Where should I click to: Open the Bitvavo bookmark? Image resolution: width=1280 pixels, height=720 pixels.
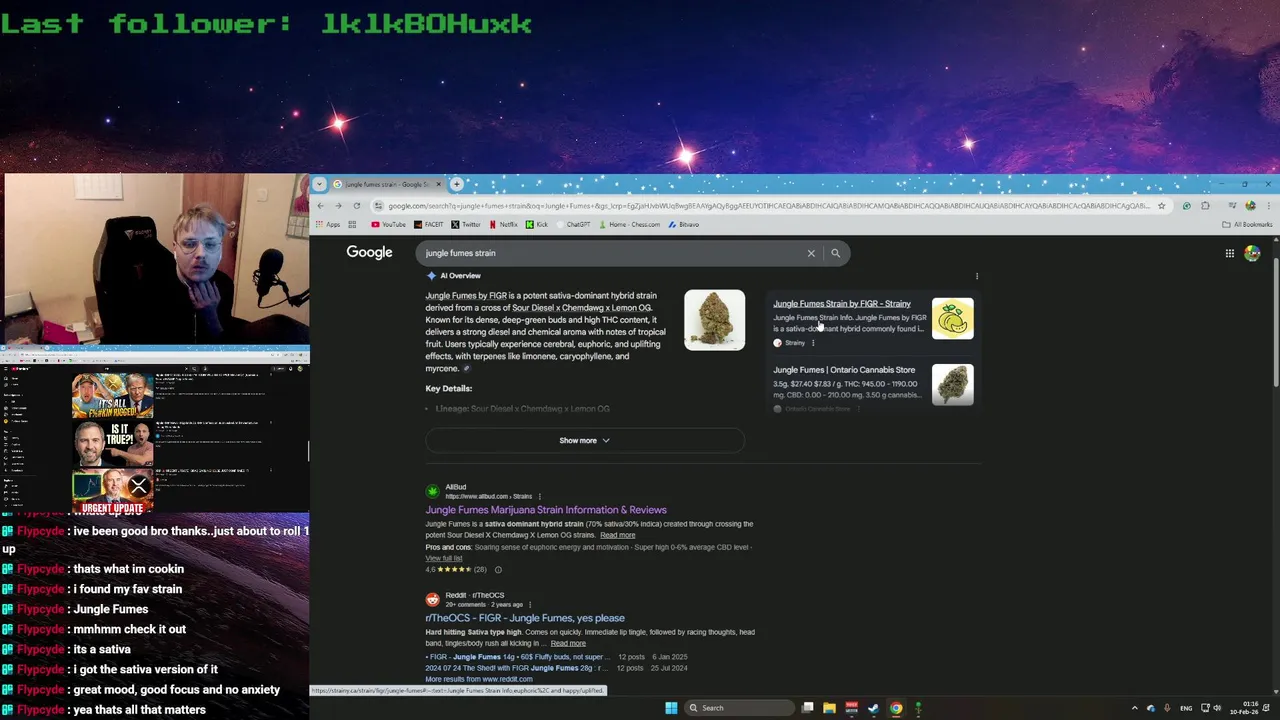point(684,224)
